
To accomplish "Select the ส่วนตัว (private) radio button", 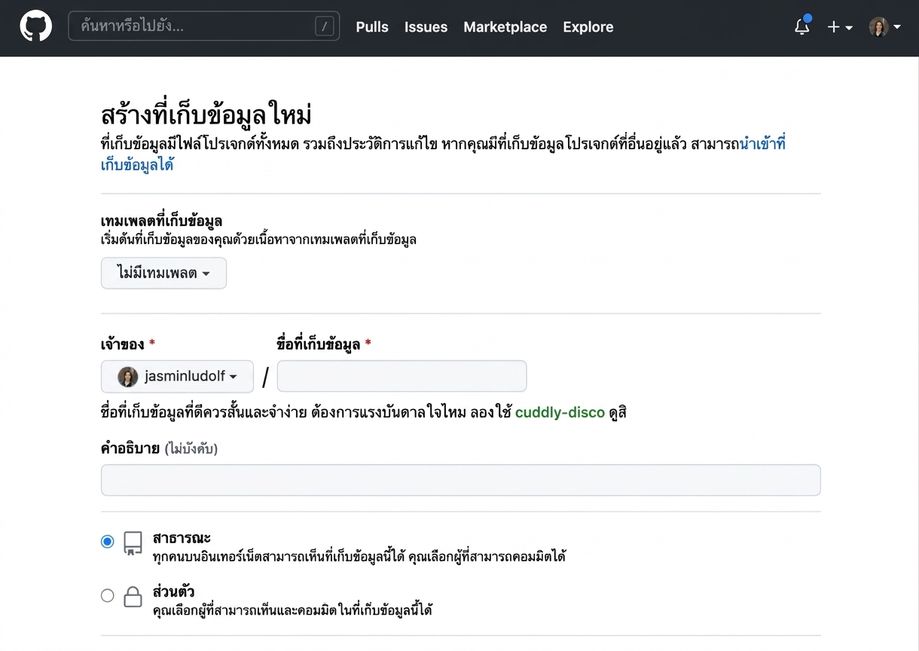I will (x=107, y=595).
